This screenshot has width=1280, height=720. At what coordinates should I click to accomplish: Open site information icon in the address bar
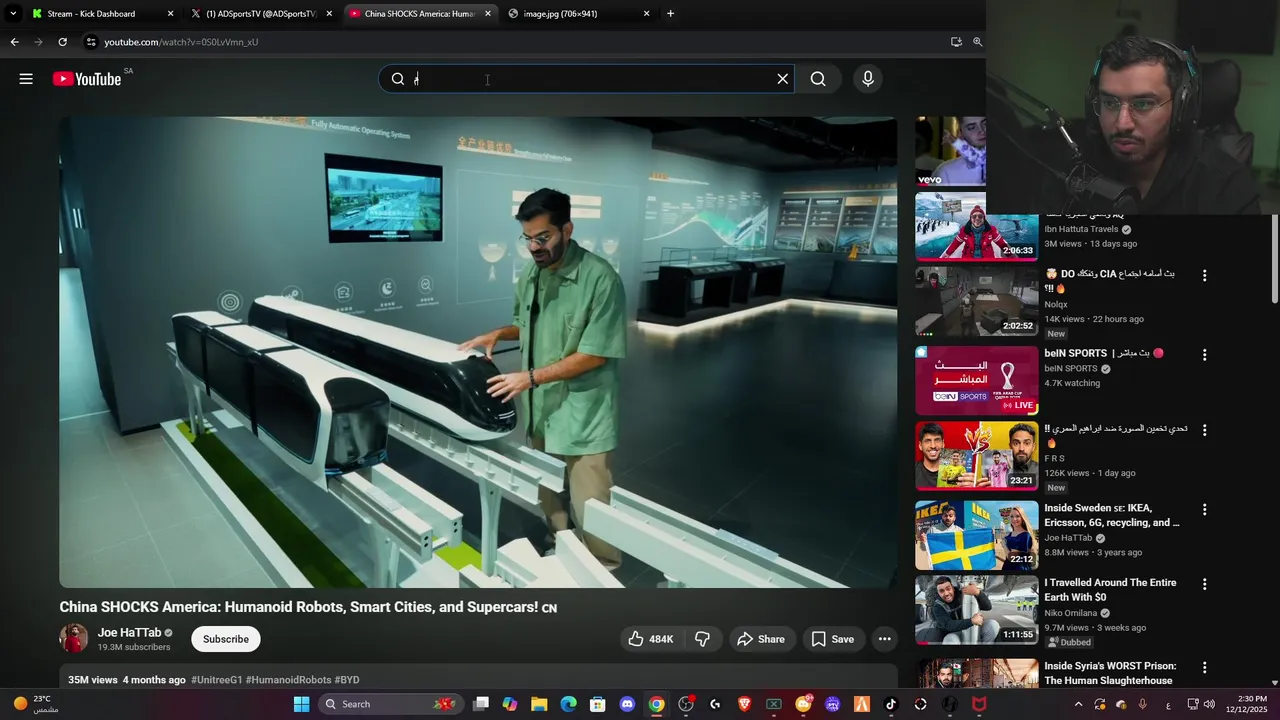[91, 42]
